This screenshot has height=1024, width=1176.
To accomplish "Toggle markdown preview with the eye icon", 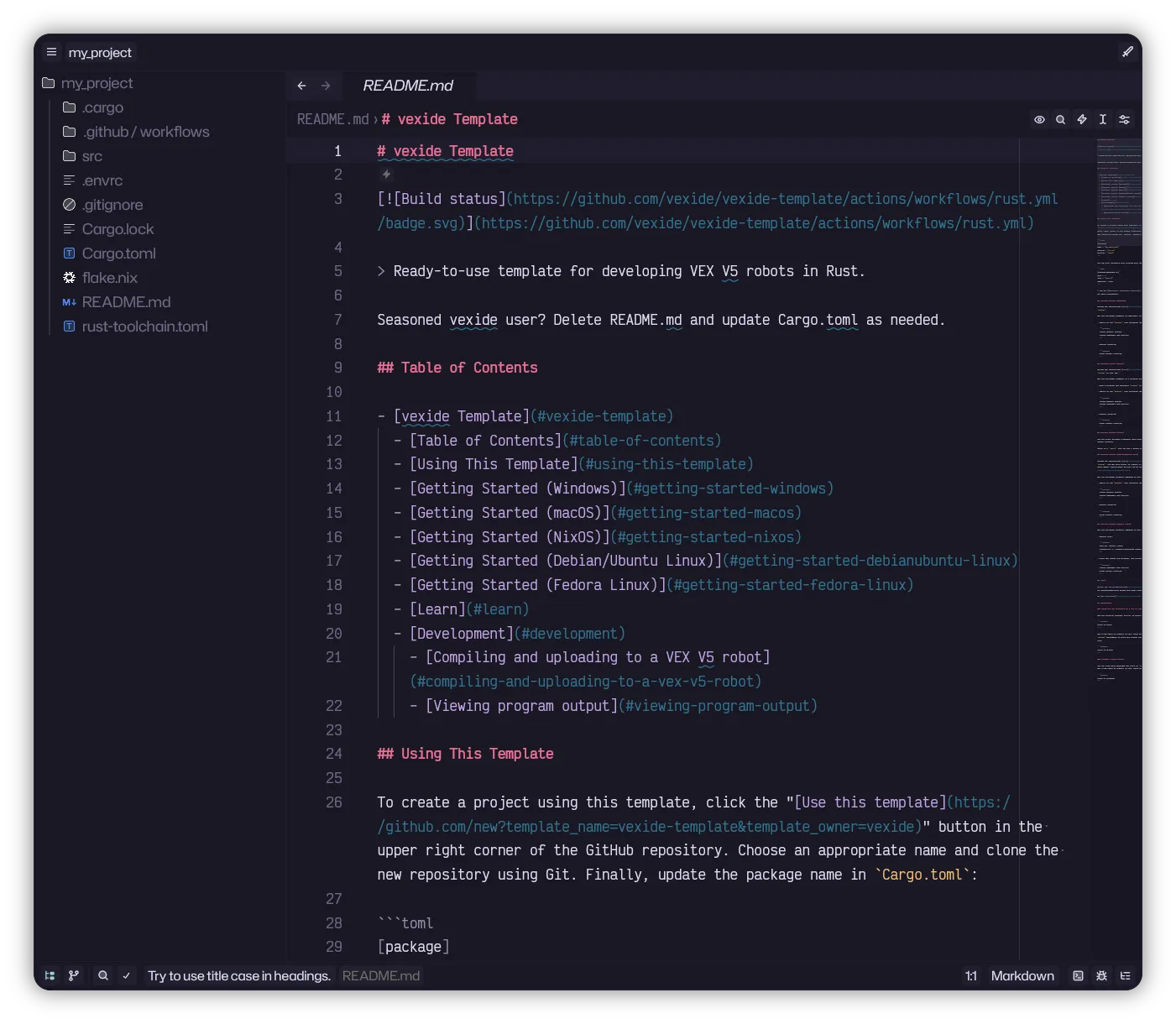I will pyautogui.click(x=1039, y=120).
